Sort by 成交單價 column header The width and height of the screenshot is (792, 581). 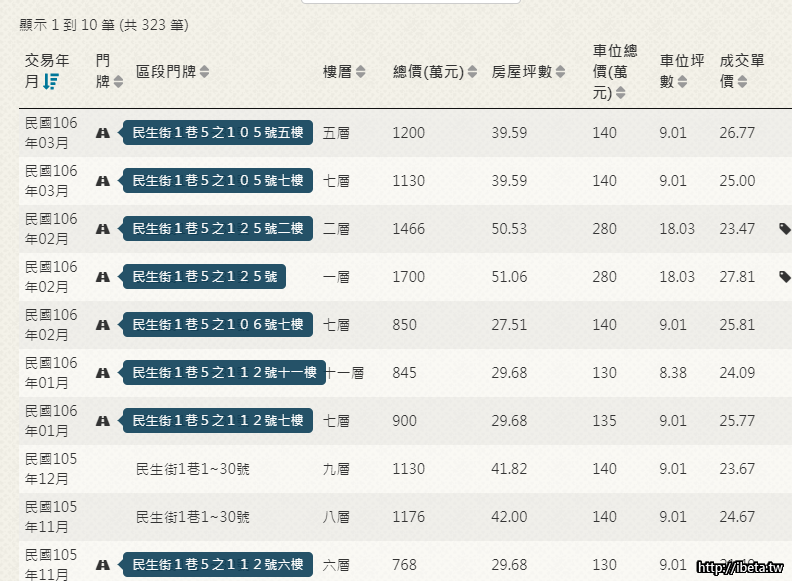click(x=742, y=82)
